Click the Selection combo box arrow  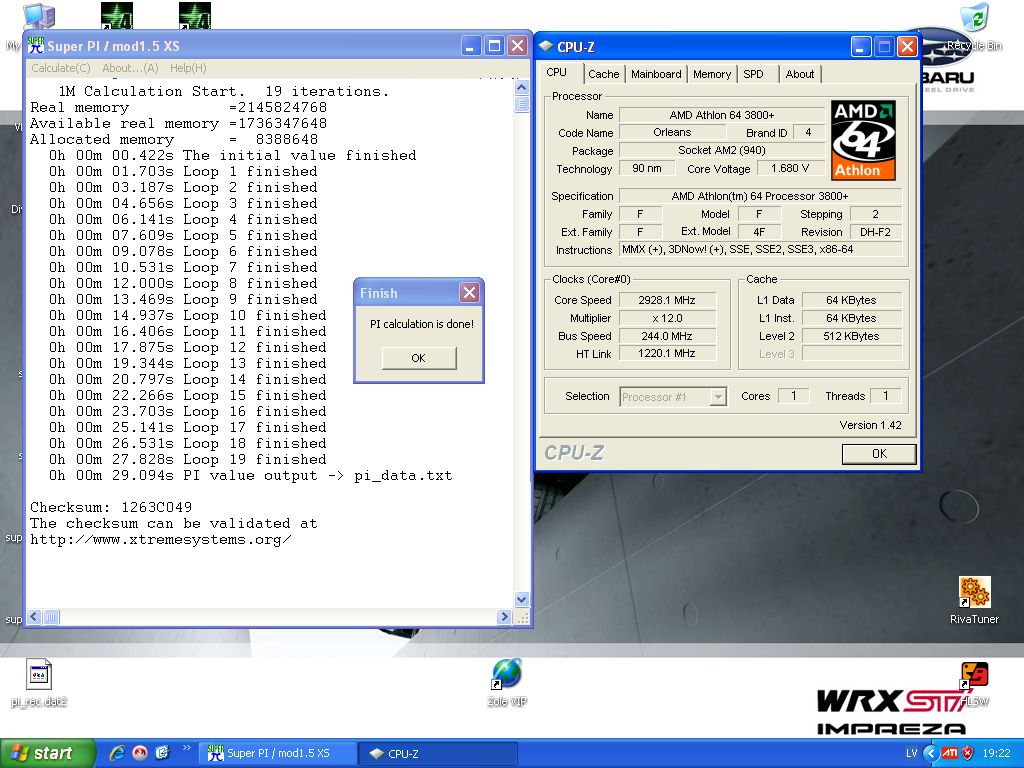coord(718,396)
